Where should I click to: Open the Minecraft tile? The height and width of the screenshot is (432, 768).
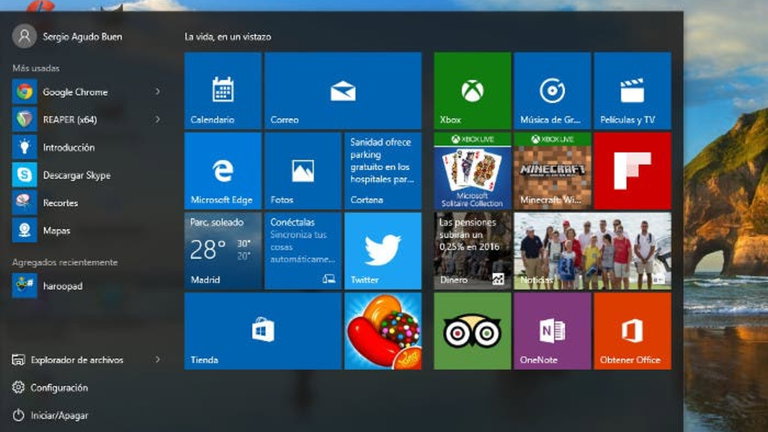pos(552,171)
